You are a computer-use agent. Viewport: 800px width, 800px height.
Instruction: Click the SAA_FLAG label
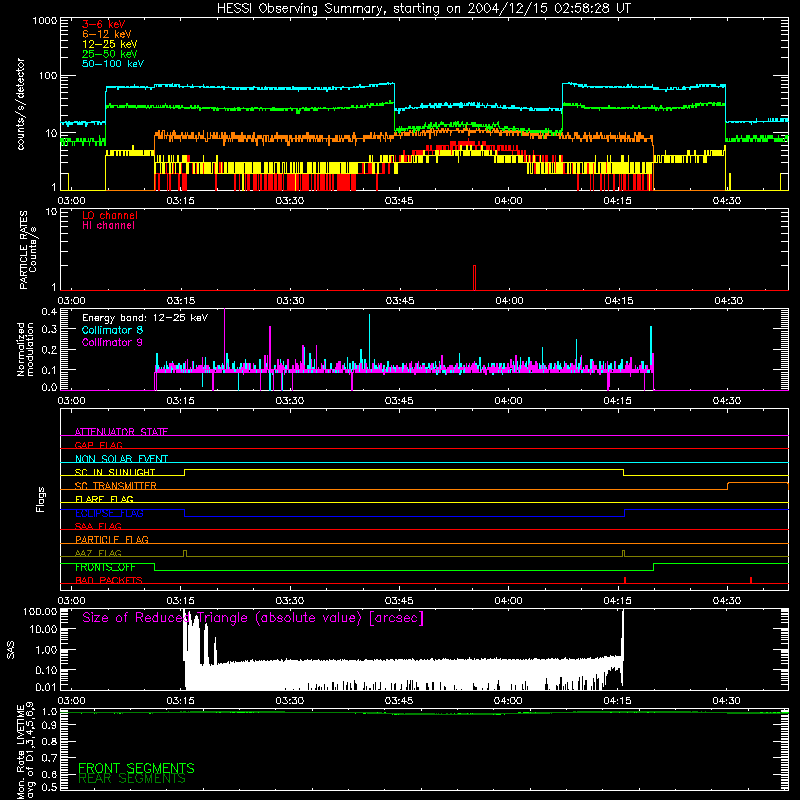tap(98, 526)
